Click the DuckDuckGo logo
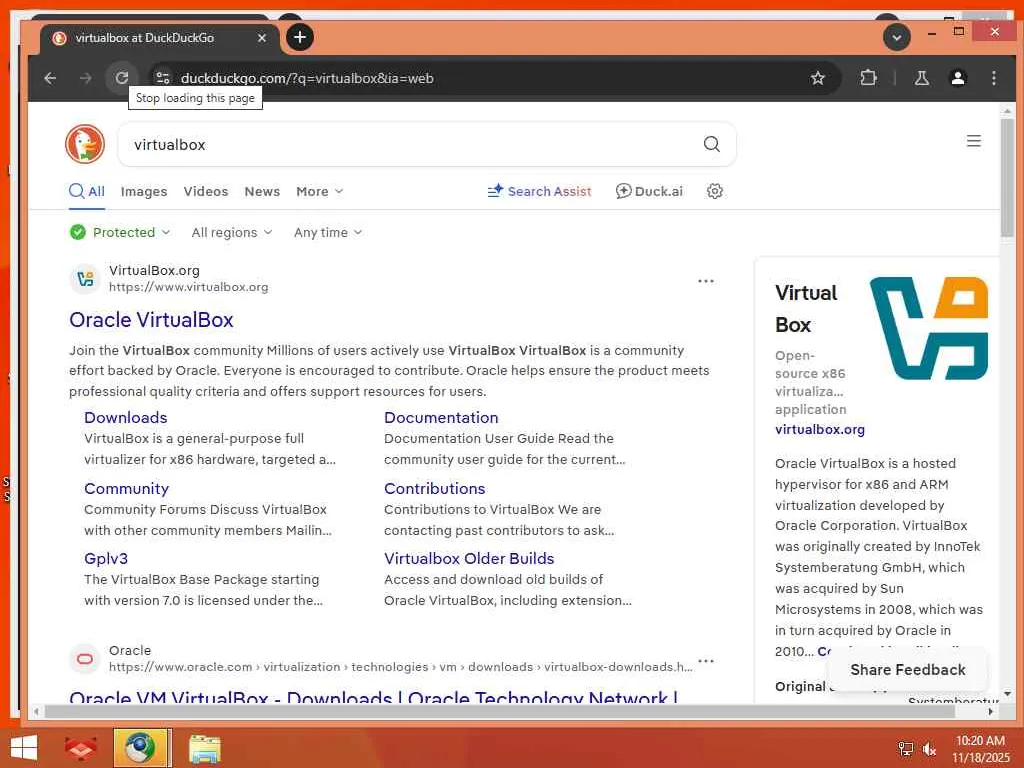Image resolution: width=1024 pixels, height=768 pixels. point(85,144)
